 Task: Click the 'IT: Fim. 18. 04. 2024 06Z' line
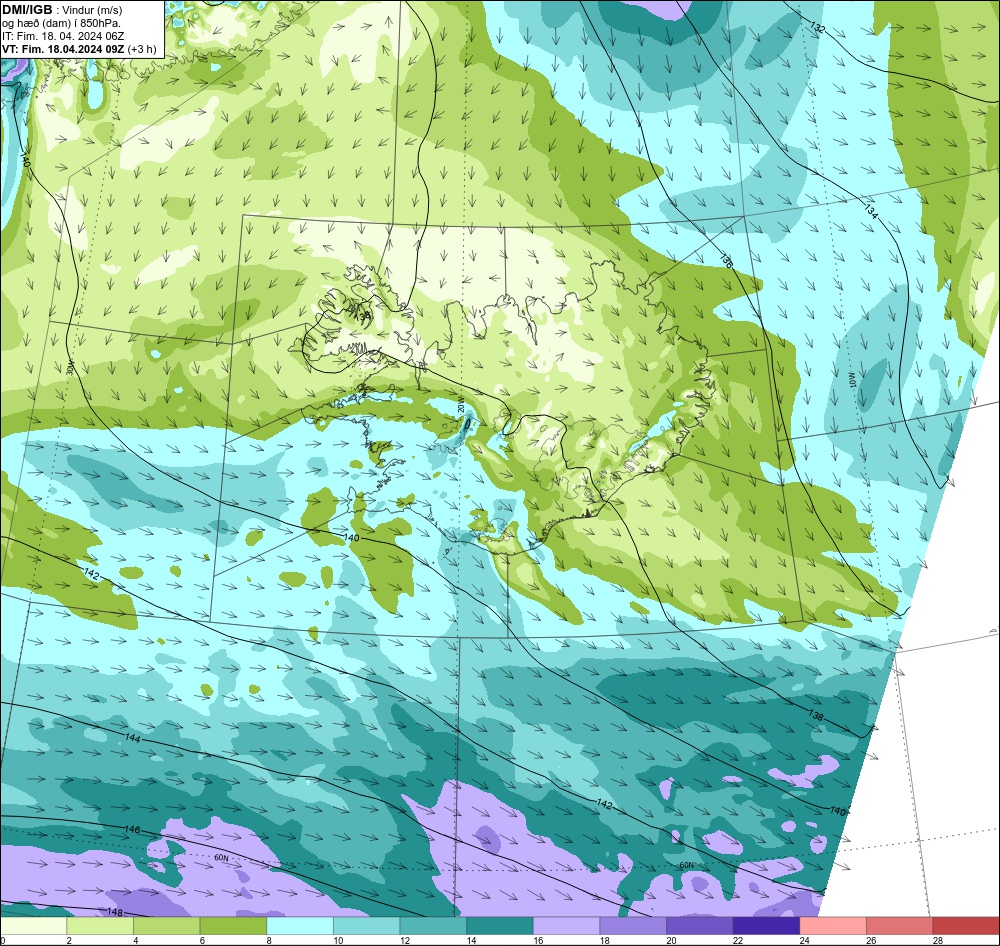pos(63,36)
